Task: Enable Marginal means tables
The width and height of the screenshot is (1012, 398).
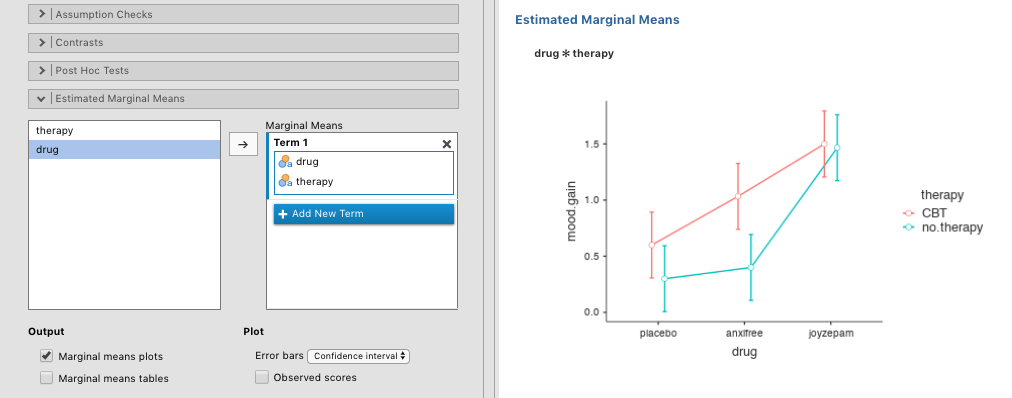Action: [46, 378]
